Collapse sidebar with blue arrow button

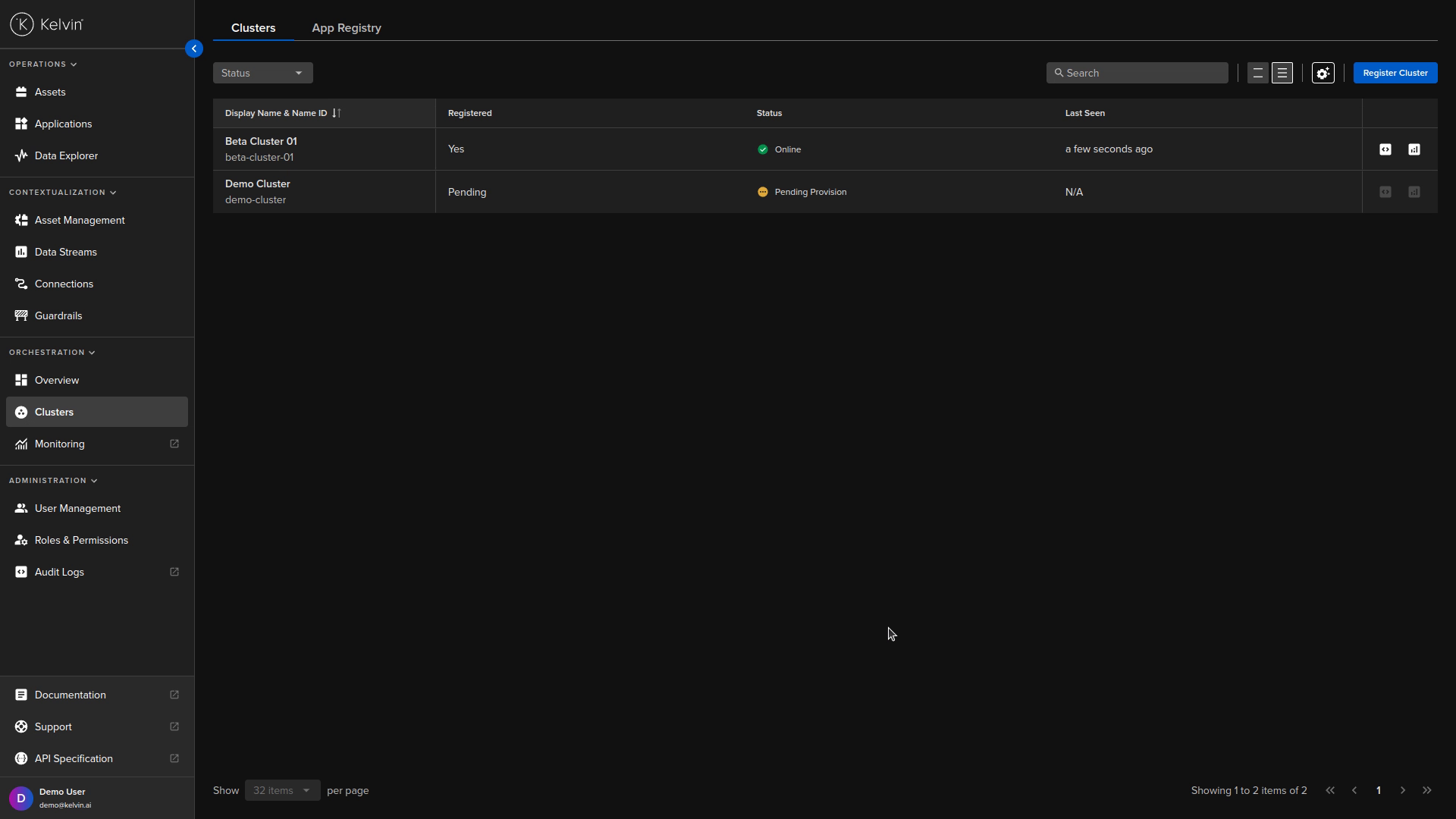(x=193, y=49)
